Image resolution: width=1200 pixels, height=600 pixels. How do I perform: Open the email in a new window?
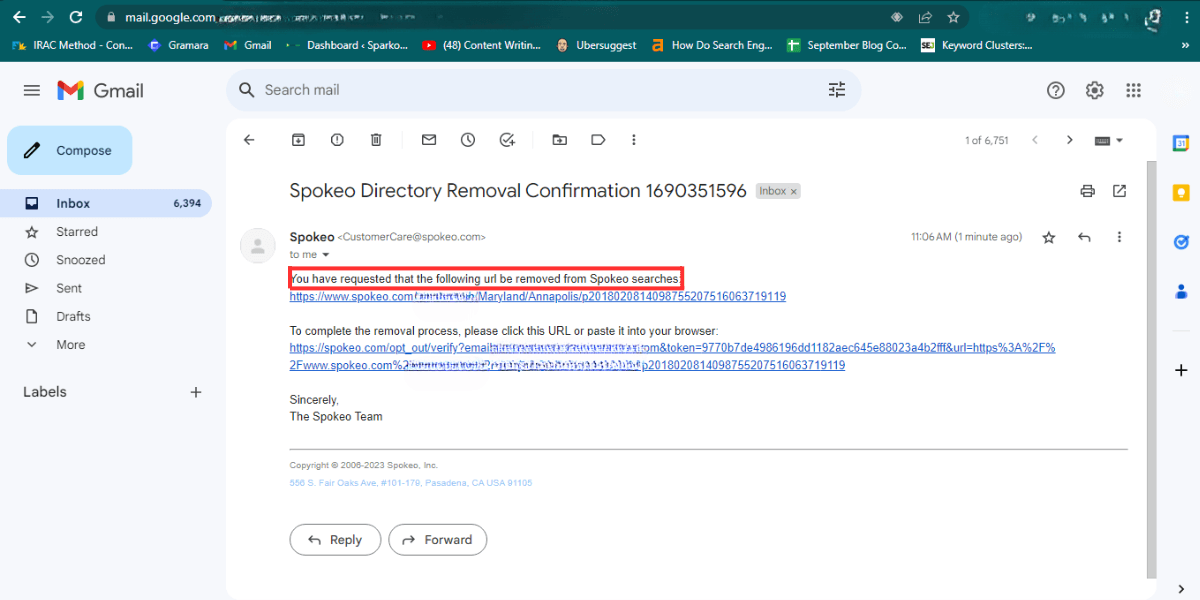1120,191
